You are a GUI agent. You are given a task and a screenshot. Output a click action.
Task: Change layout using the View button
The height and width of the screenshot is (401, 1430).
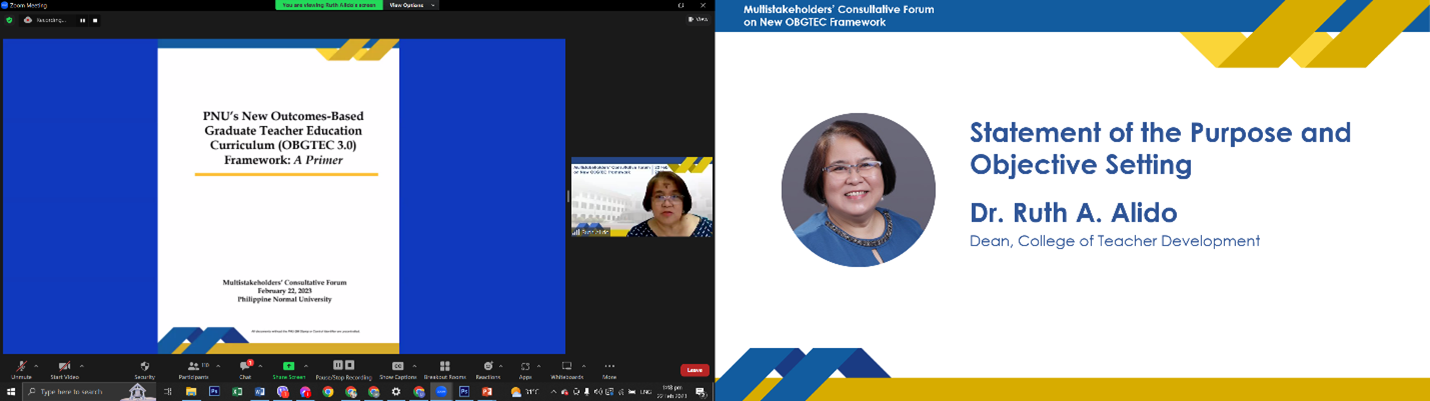[699, 19]
